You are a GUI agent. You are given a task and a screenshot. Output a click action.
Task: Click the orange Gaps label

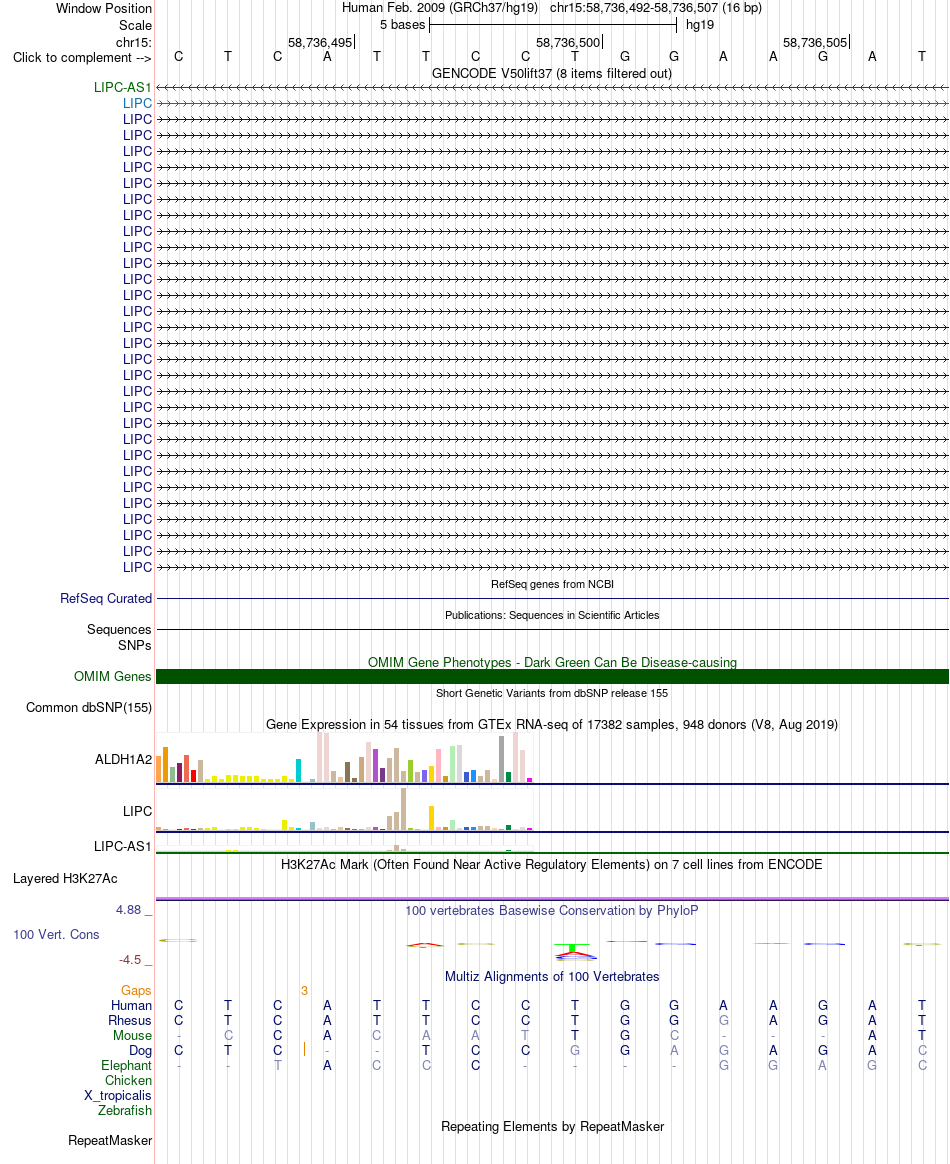[136, 991]
